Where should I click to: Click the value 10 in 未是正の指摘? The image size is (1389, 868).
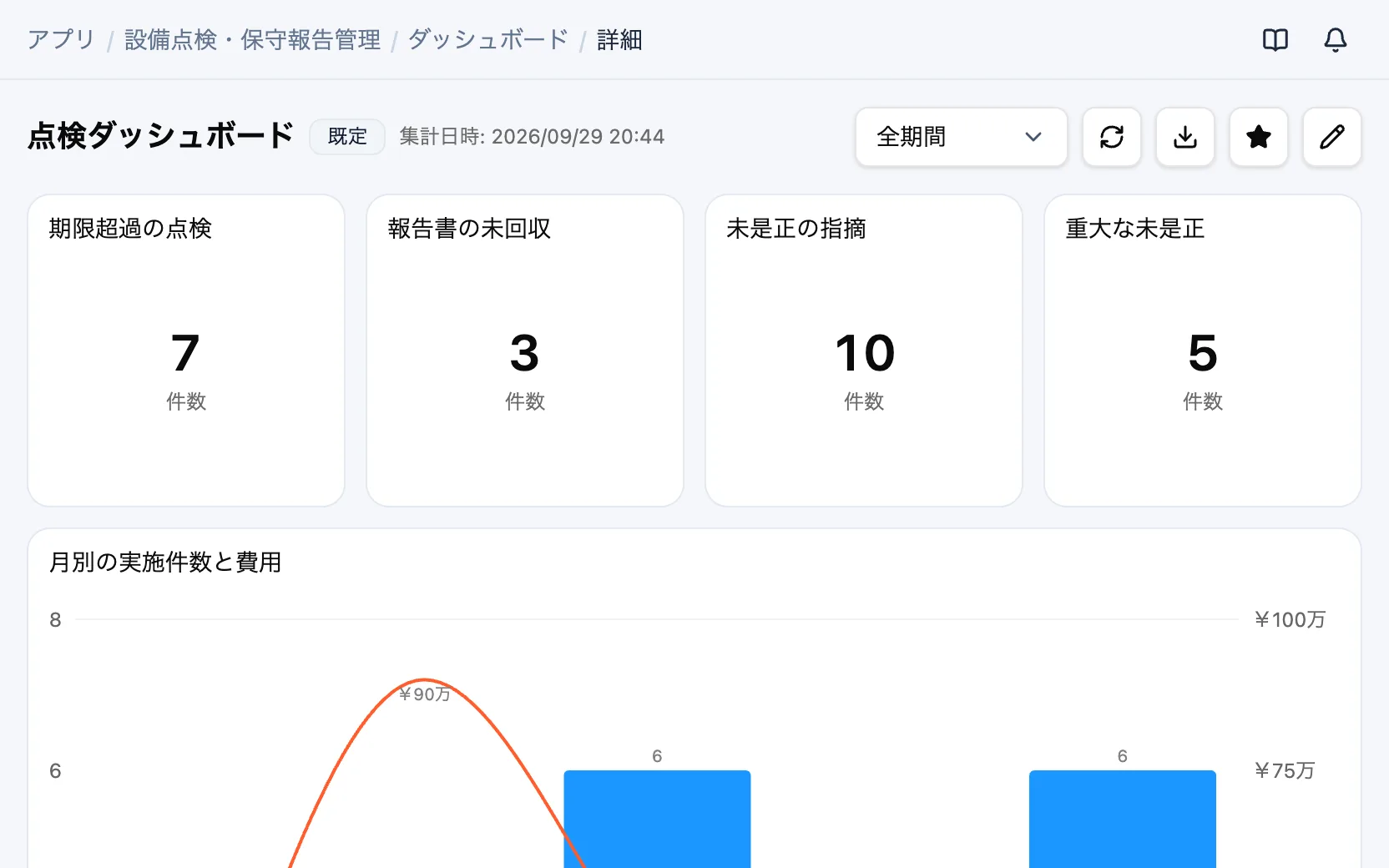[x=865, y=353]
